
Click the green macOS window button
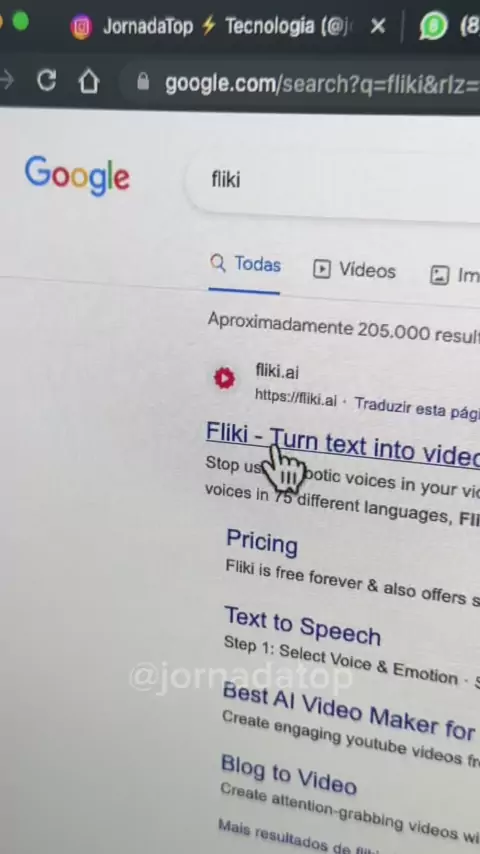point(21,21)
